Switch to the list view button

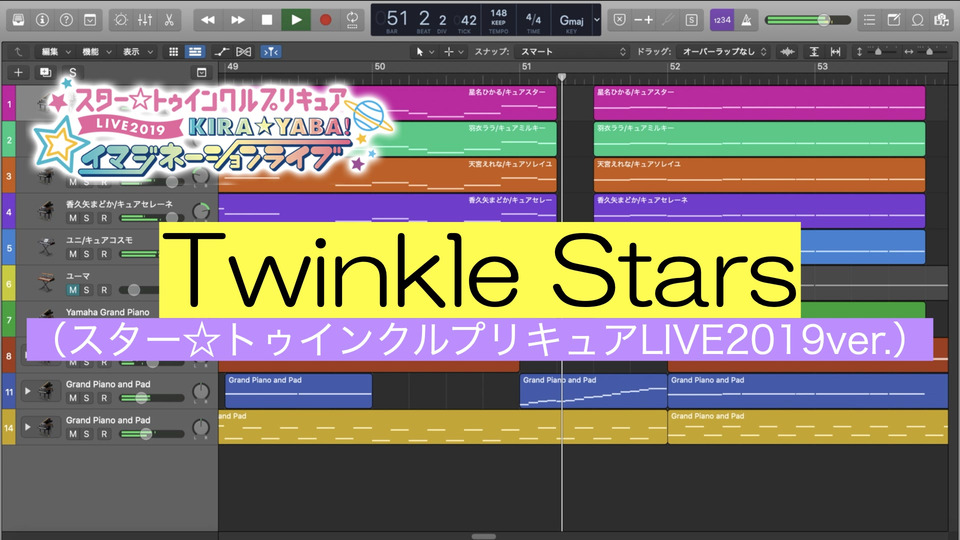click(195, 52)
